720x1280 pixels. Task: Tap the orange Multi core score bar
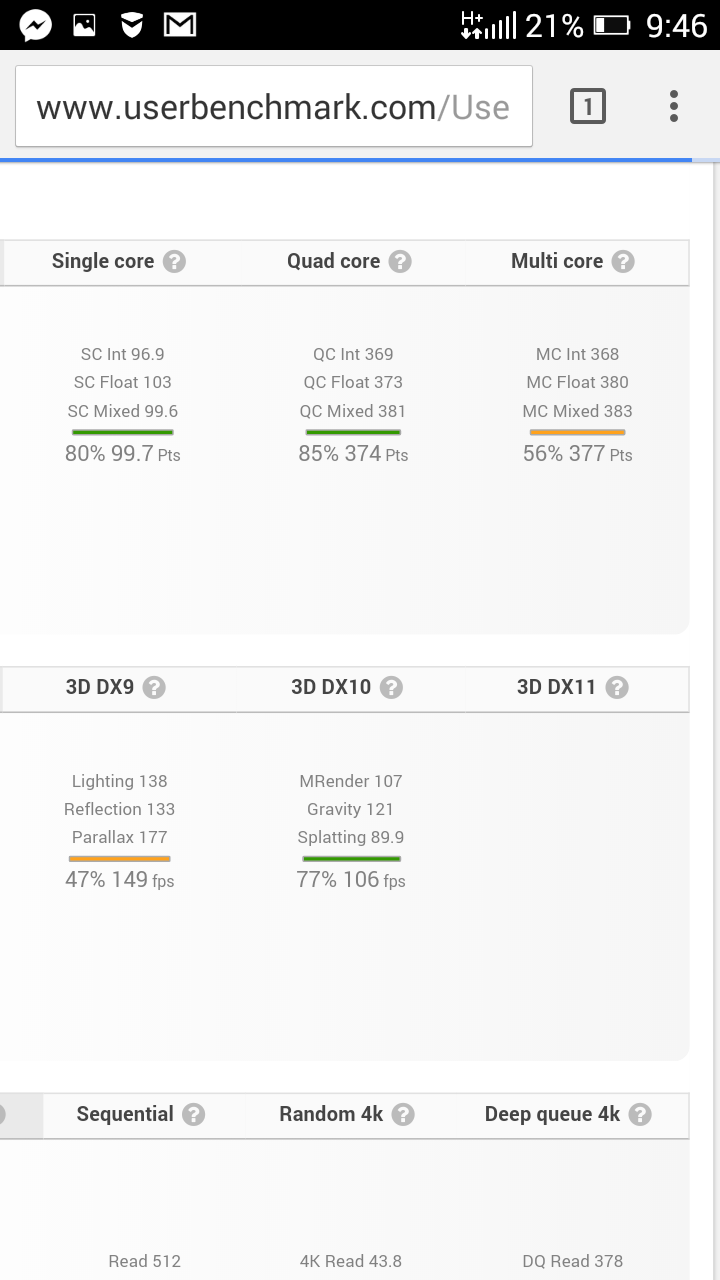click(577, 432)
